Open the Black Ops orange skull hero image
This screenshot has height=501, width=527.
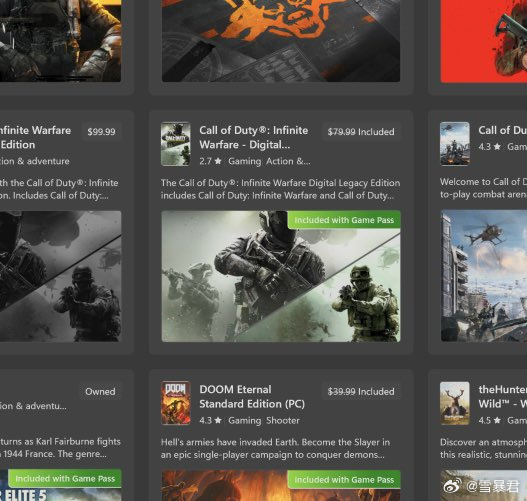[x=281, y=41]
